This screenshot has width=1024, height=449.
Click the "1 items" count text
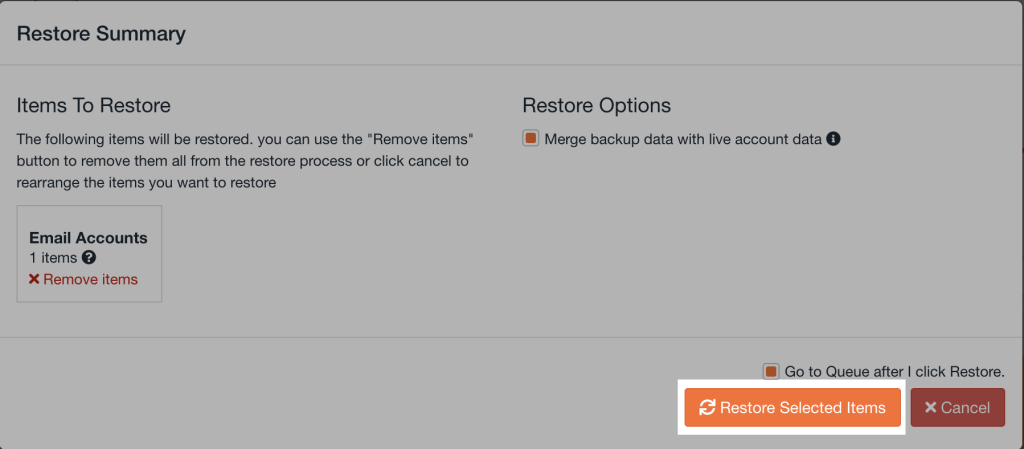[x=53, y=258]
